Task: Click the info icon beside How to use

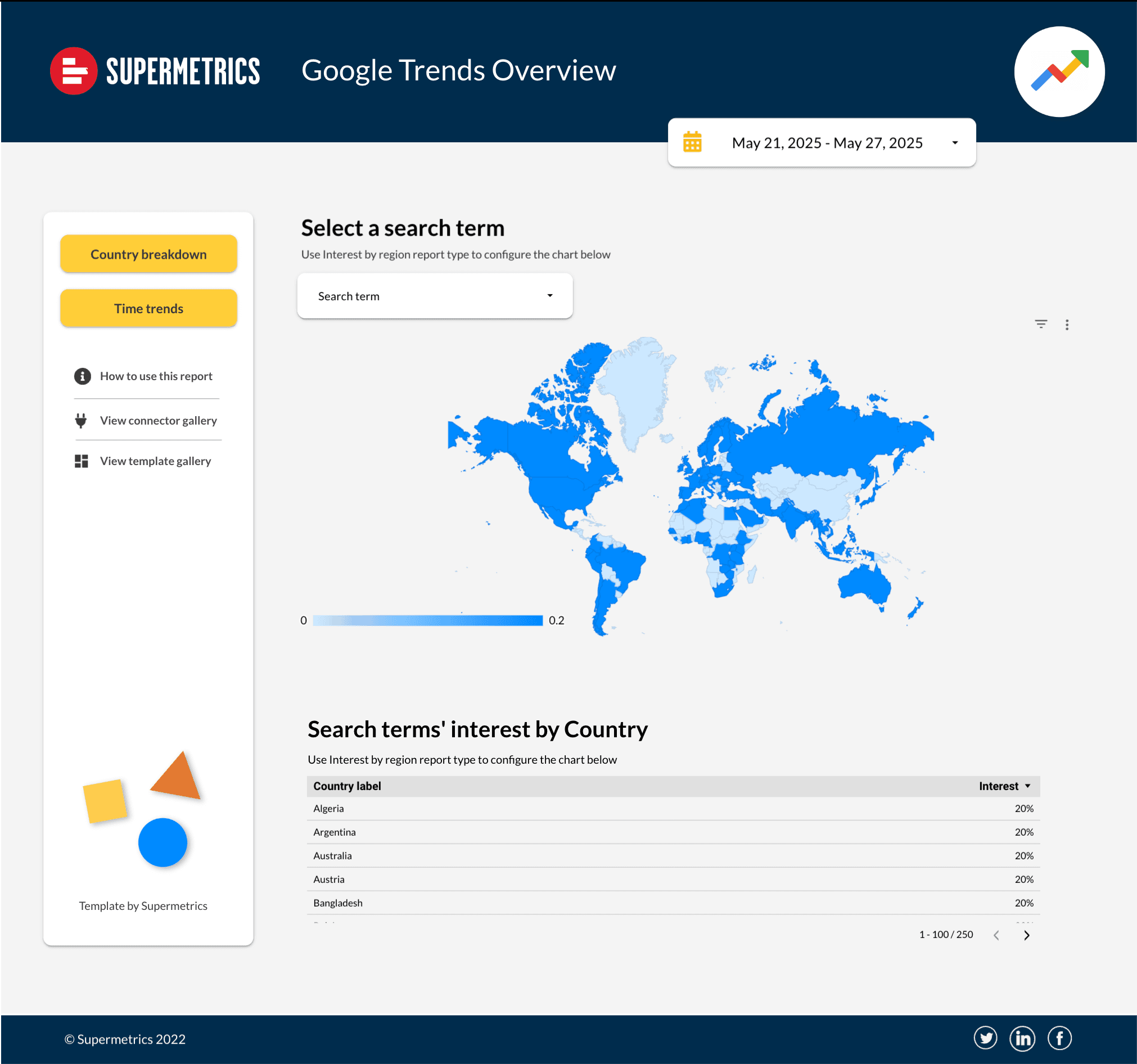Action: pos(82,376)
